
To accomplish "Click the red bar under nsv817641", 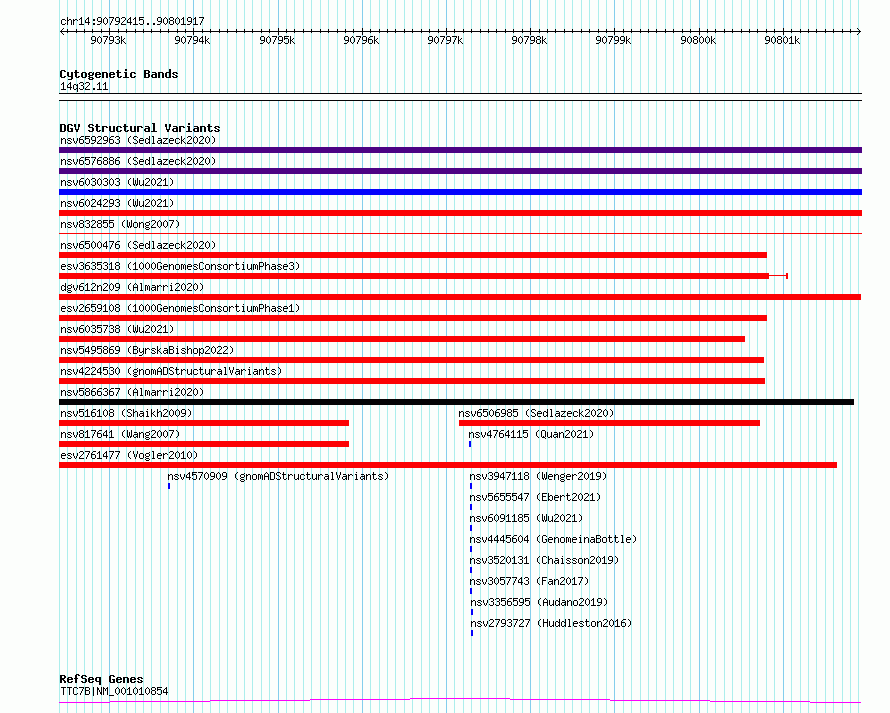I will pos(204,444).
